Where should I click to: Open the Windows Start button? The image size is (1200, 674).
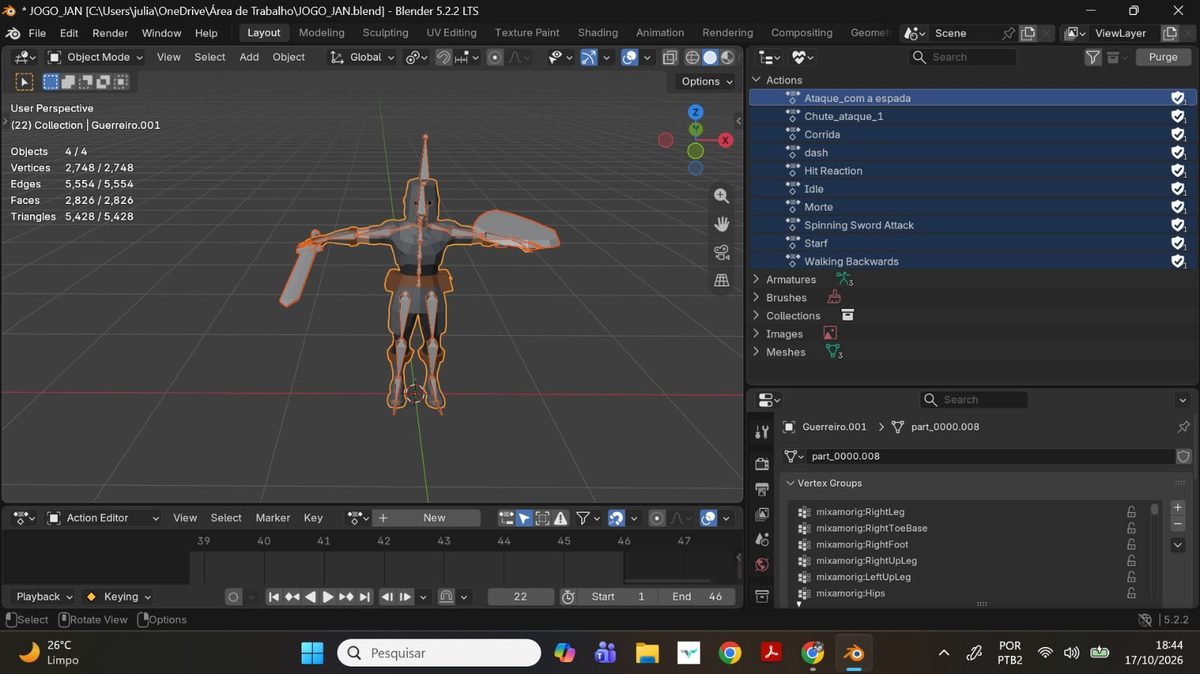[312, 653]
